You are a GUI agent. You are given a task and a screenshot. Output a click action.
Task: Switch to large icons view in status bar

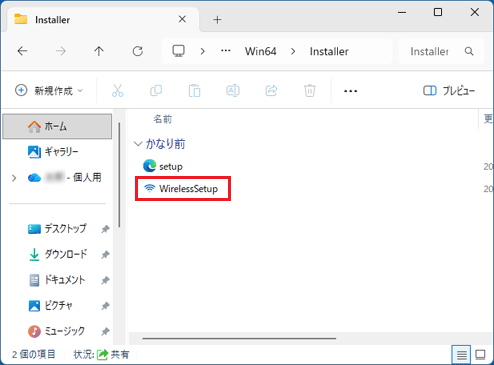click(x=480, y=355)
